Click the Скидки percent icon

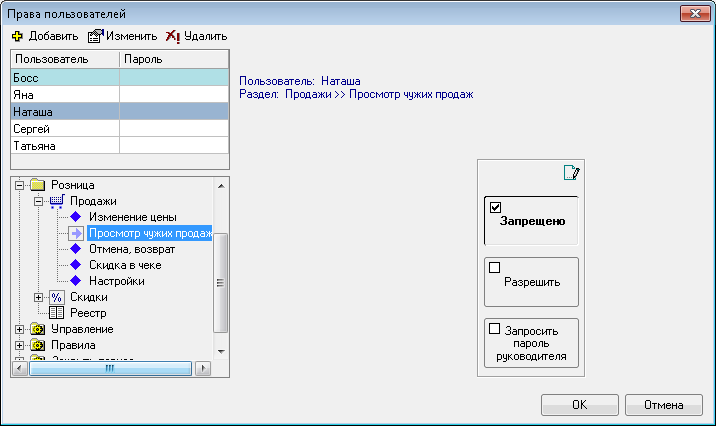coord(57,297)
